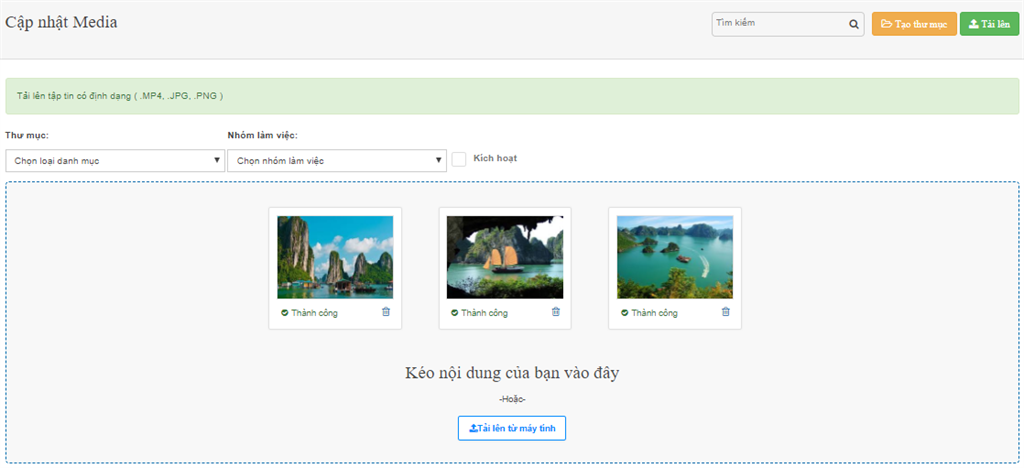Screen dimensions: 1024x468
Task: Delete the middle cave sailboat image
Action: [x=556, y=312]
